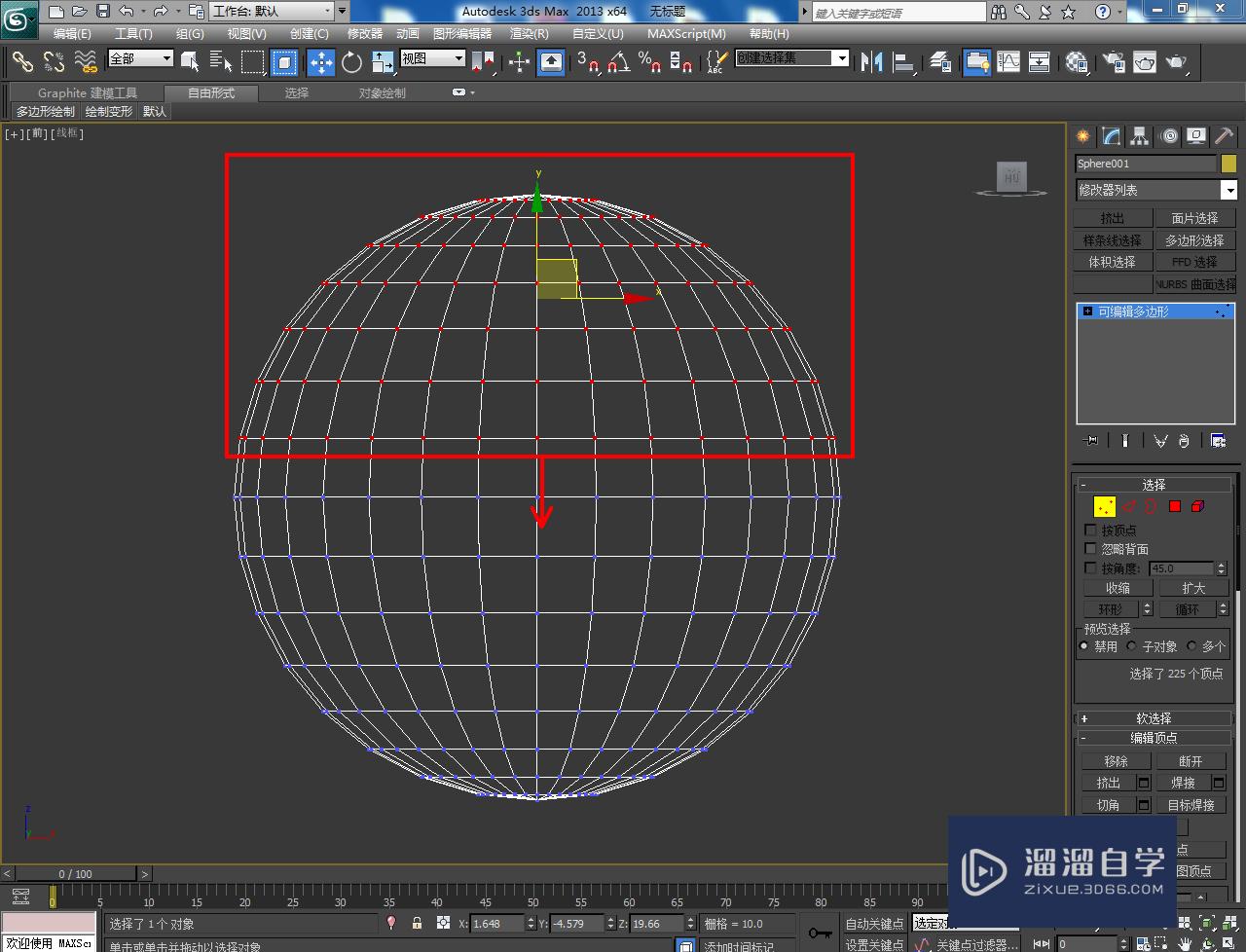Collapse the 编辑顶点 rollout

tap(1154, 738)
